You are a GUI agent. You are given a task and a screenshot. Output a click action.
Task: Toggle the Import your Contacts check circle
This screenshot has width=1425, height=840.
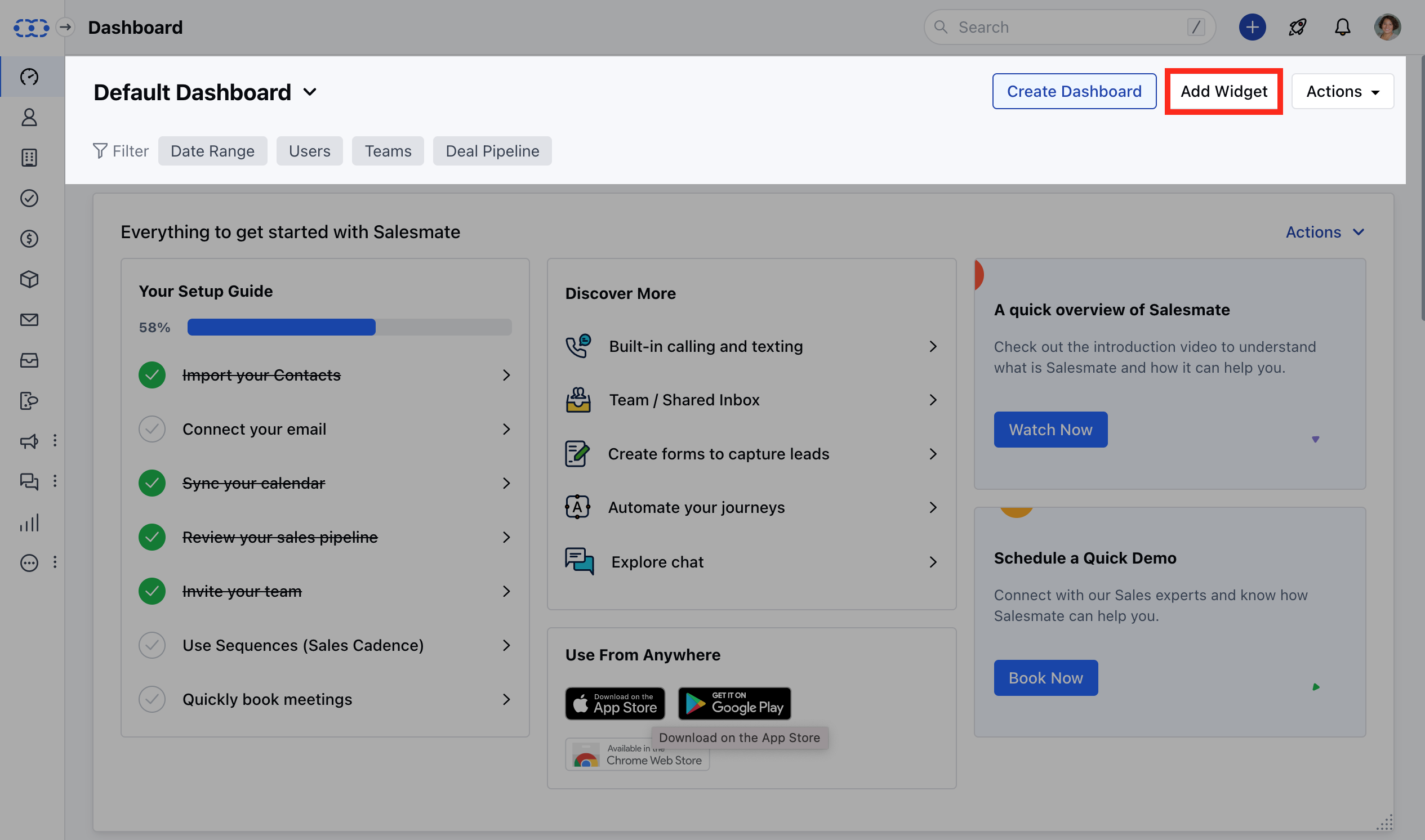(x=152, y=375)
